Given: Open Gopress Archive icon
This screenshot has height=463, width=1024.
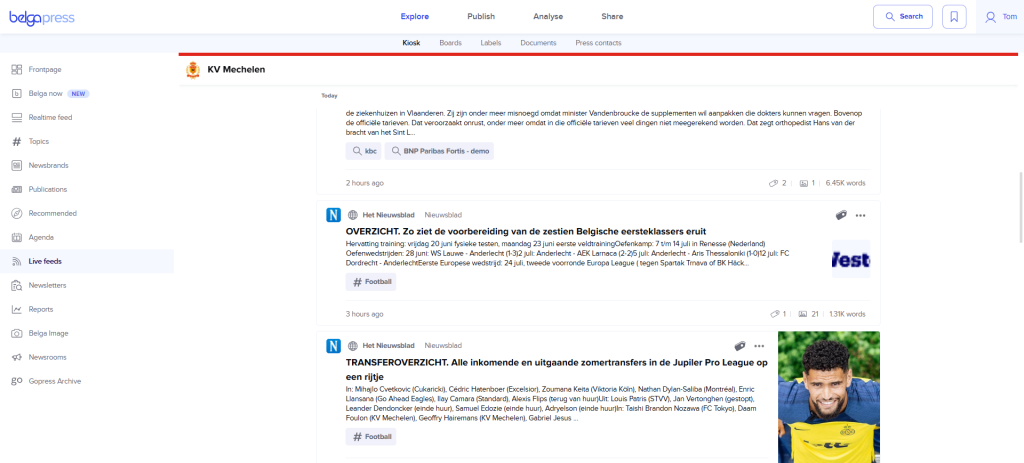Looking at the screenshot, I should (x=17, y=381).
